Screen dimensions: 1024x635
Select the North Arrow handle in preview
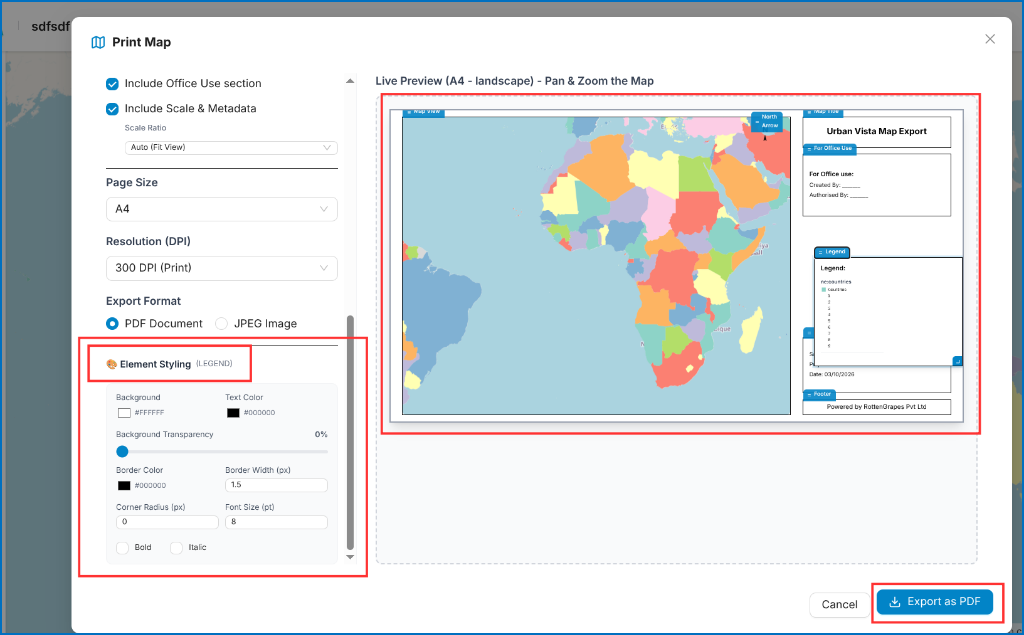pyautogui.click(x=767, y=121)
